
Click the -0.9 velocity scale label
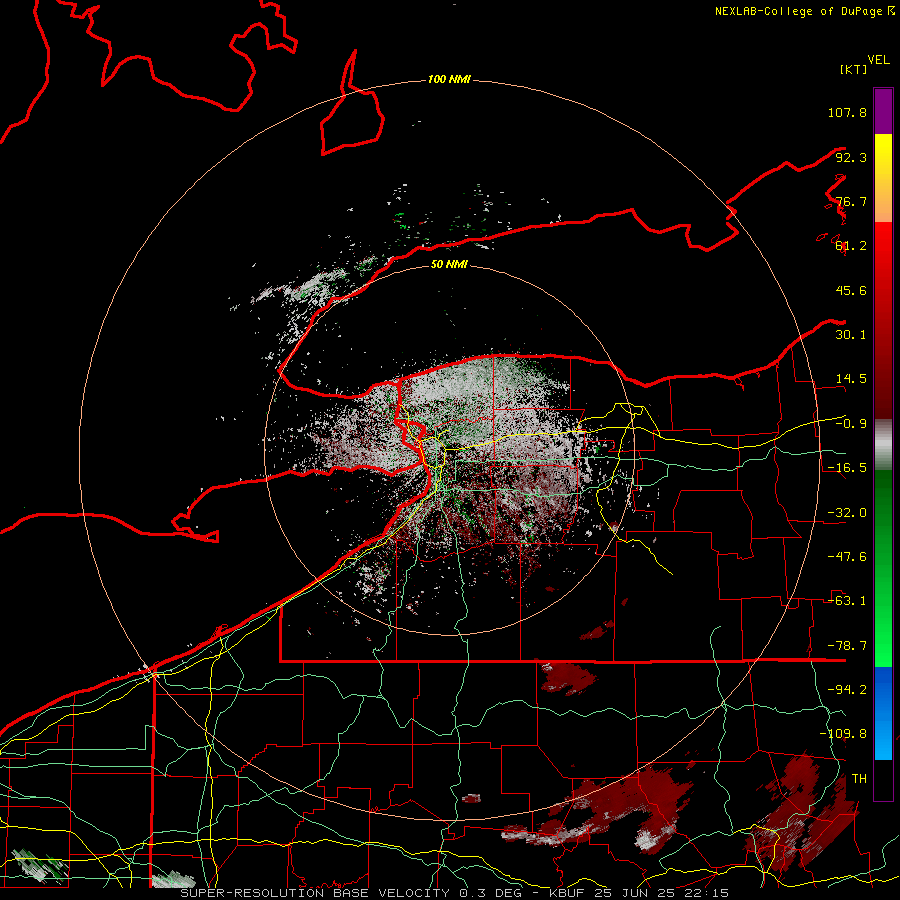point(851,424)
